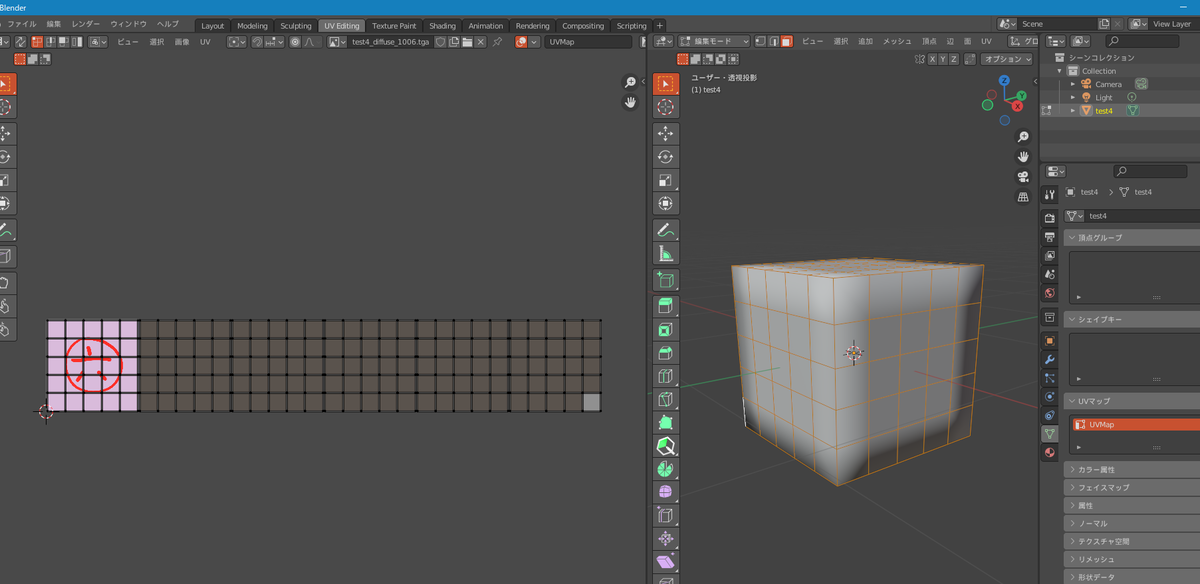Select the Cursor tool in 3D viewport
1200x584 pixels.
pos(666,108)
